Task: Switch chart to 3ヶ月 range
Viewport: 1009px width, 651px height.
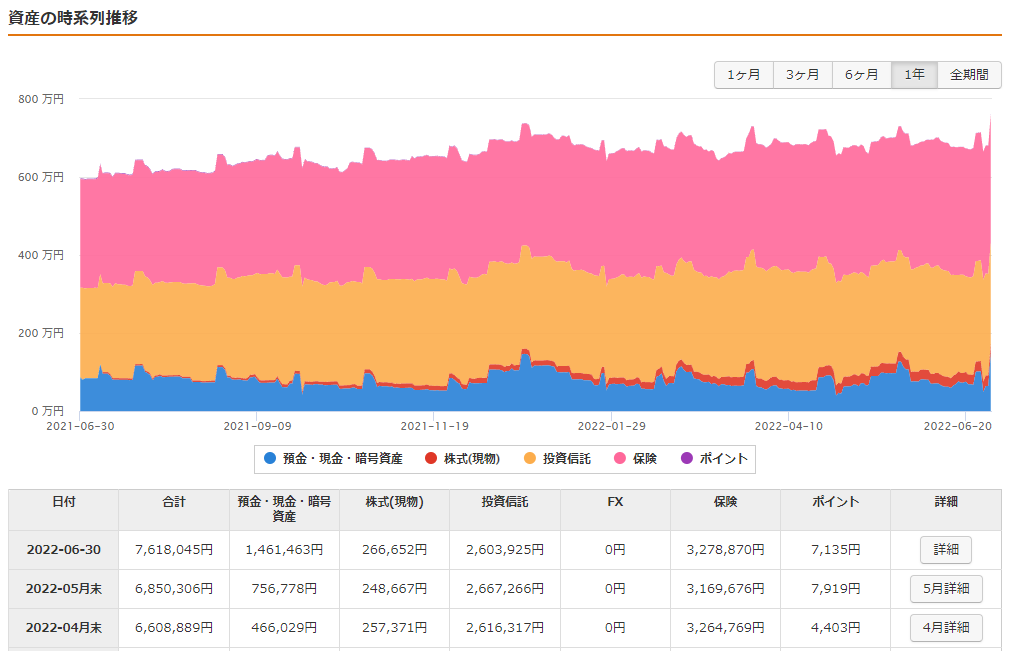Action: [802, 75]
